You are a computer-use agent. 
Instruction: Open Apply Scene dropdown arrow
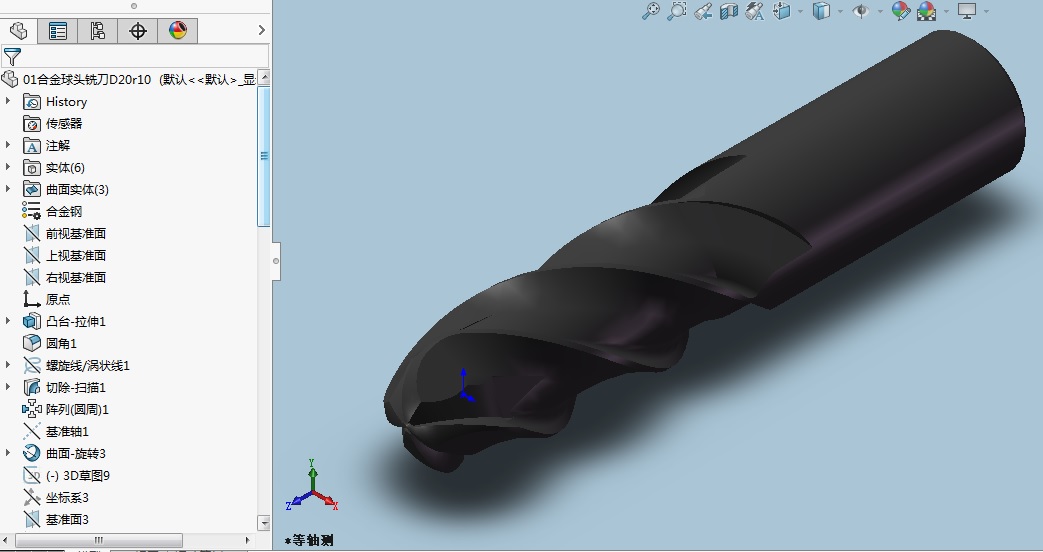pos(946,11)
